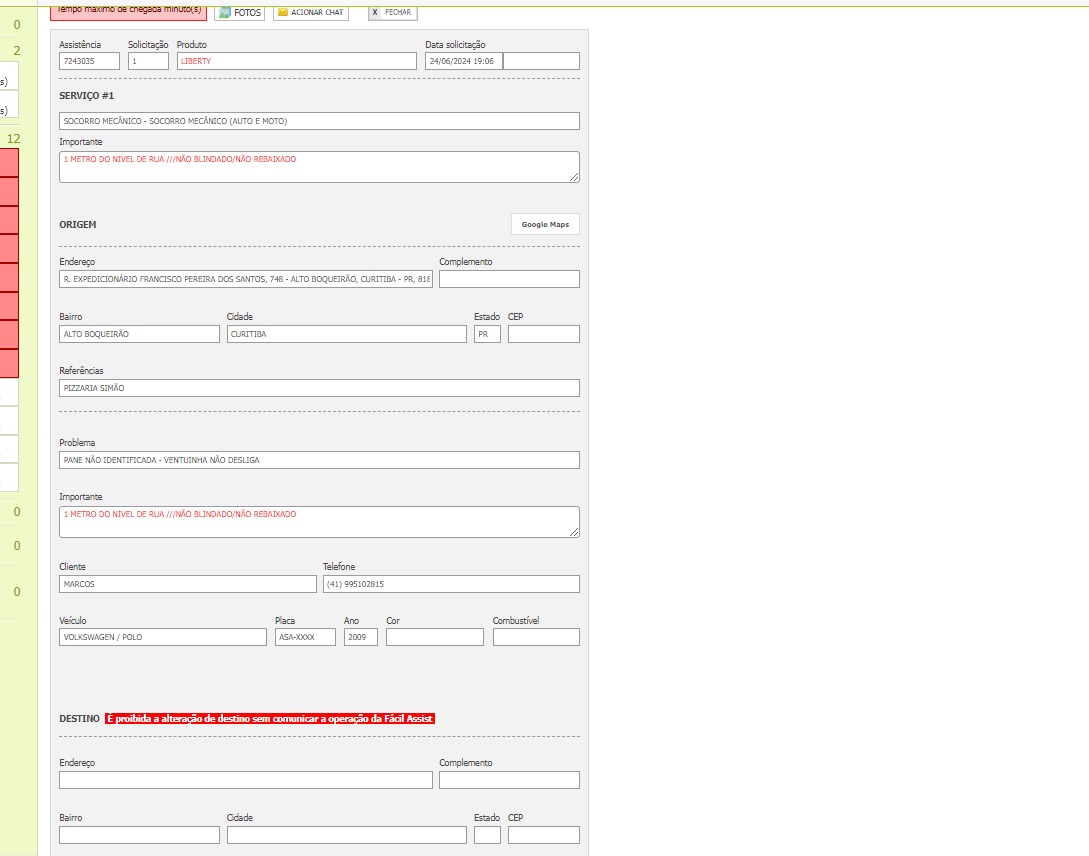This screenshot has width=1089, height=856.
Task: Open Google Maps for the origin
Action: [x=545, y=224]
